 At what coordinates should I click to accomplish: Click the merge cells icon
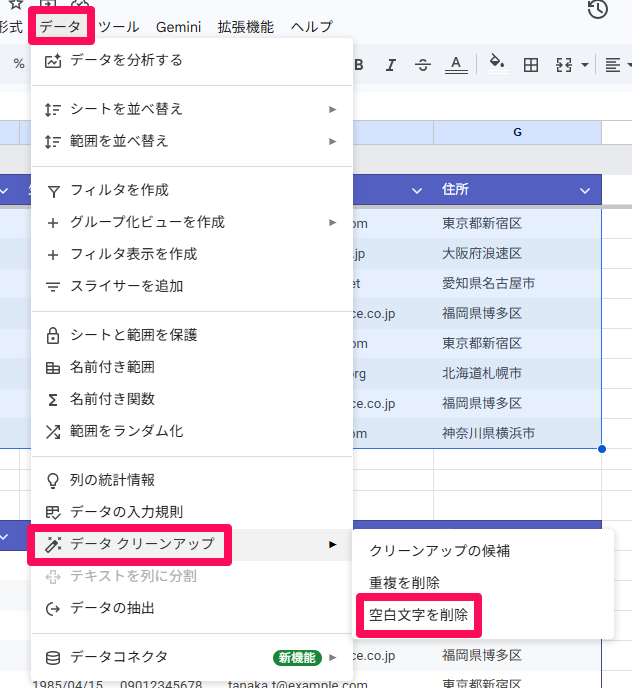click(x=564, y=65)
